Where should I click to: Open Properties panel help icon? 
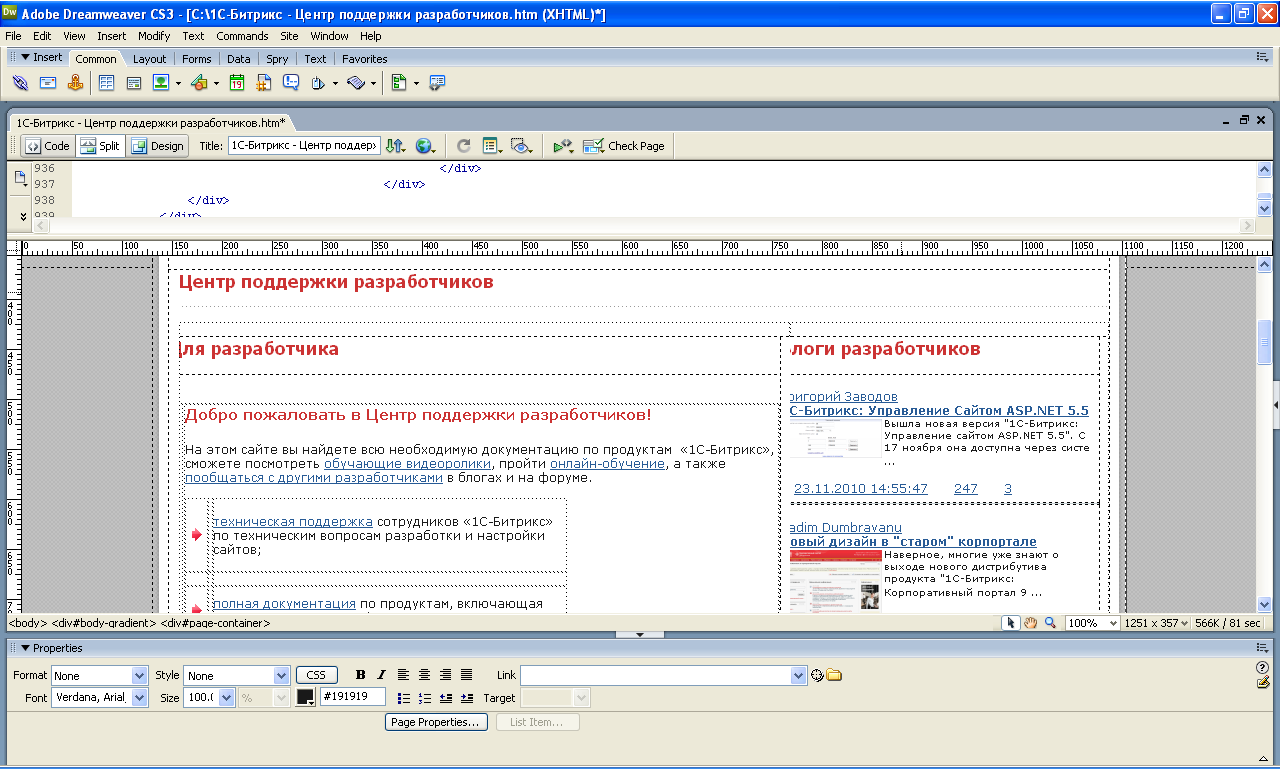[1262, 667]
